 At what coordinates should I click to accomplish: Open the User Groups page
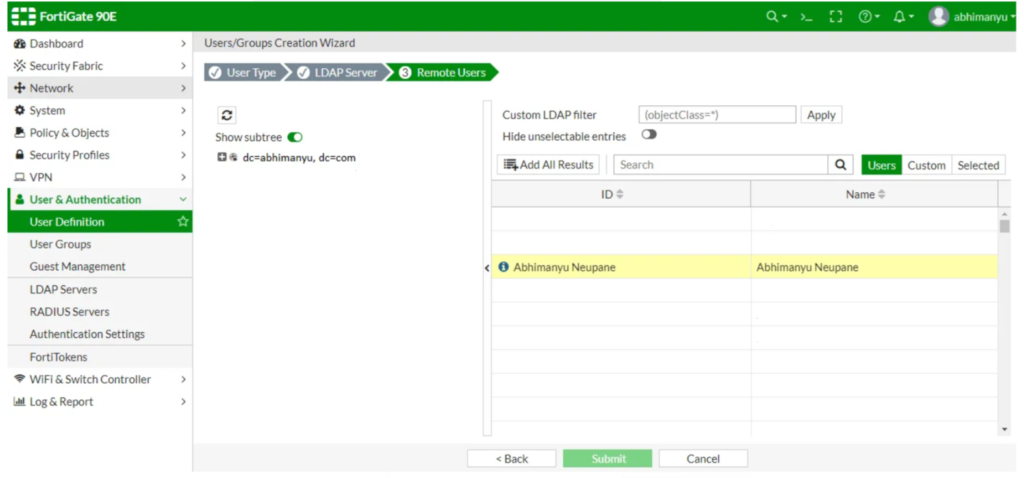[100, 244]
